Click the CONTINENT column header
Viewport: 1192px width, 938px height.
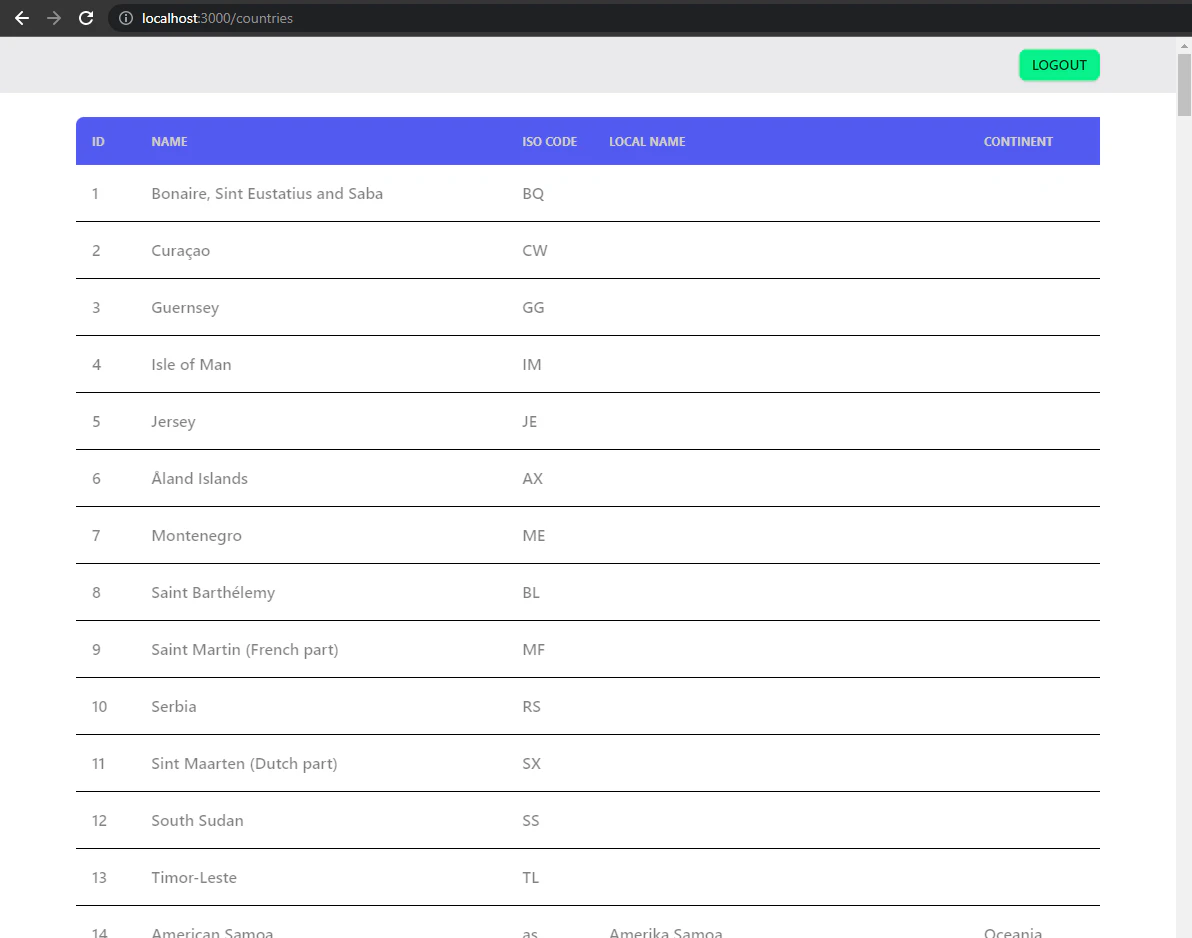(x=1018, y=141)
